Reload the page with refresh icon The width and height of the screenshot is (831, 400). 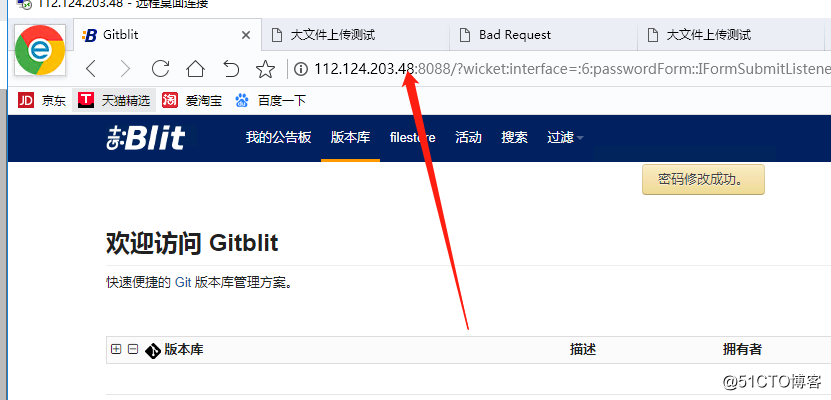[160, 68]
